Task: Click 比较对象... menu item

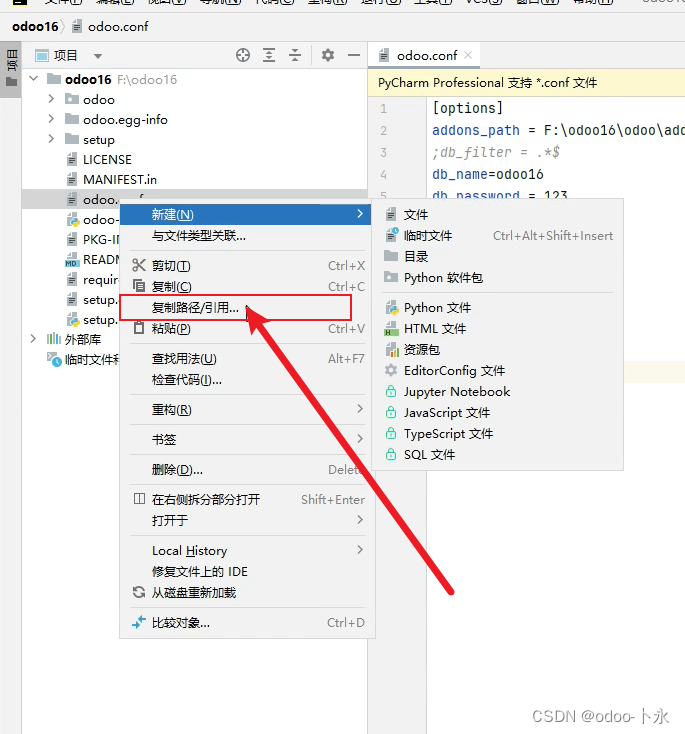Action: pos(245,623)
